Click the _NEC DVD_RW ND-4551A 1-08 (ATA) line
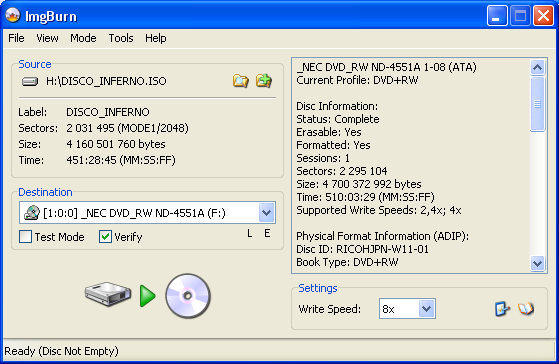559x364 pixels. point(386,67)
